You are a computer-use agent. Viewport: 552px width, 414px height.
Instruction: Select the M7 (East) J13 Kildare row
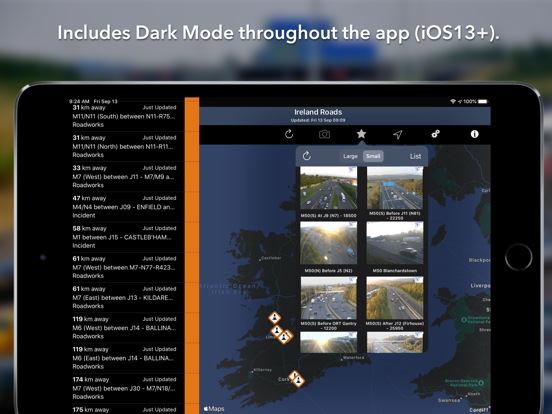[127, 298]
